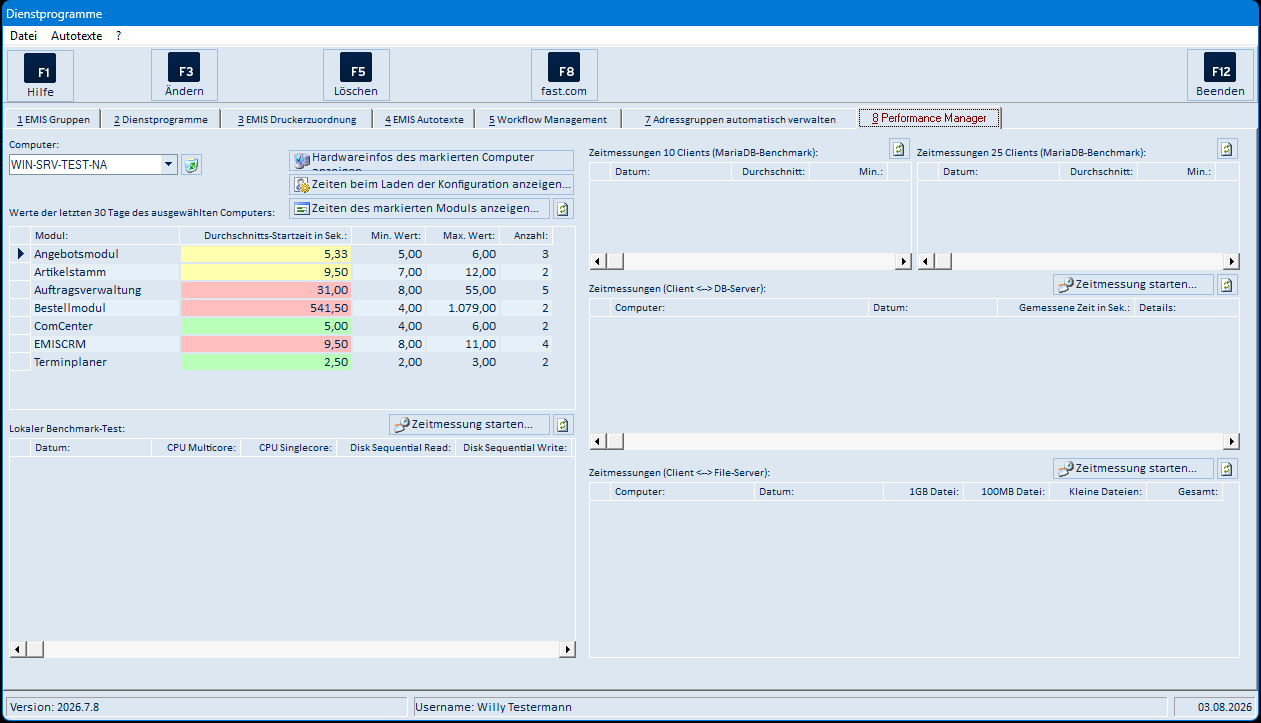Open the ? help menu
The image size is (1261, 723).
coord(118,35)
